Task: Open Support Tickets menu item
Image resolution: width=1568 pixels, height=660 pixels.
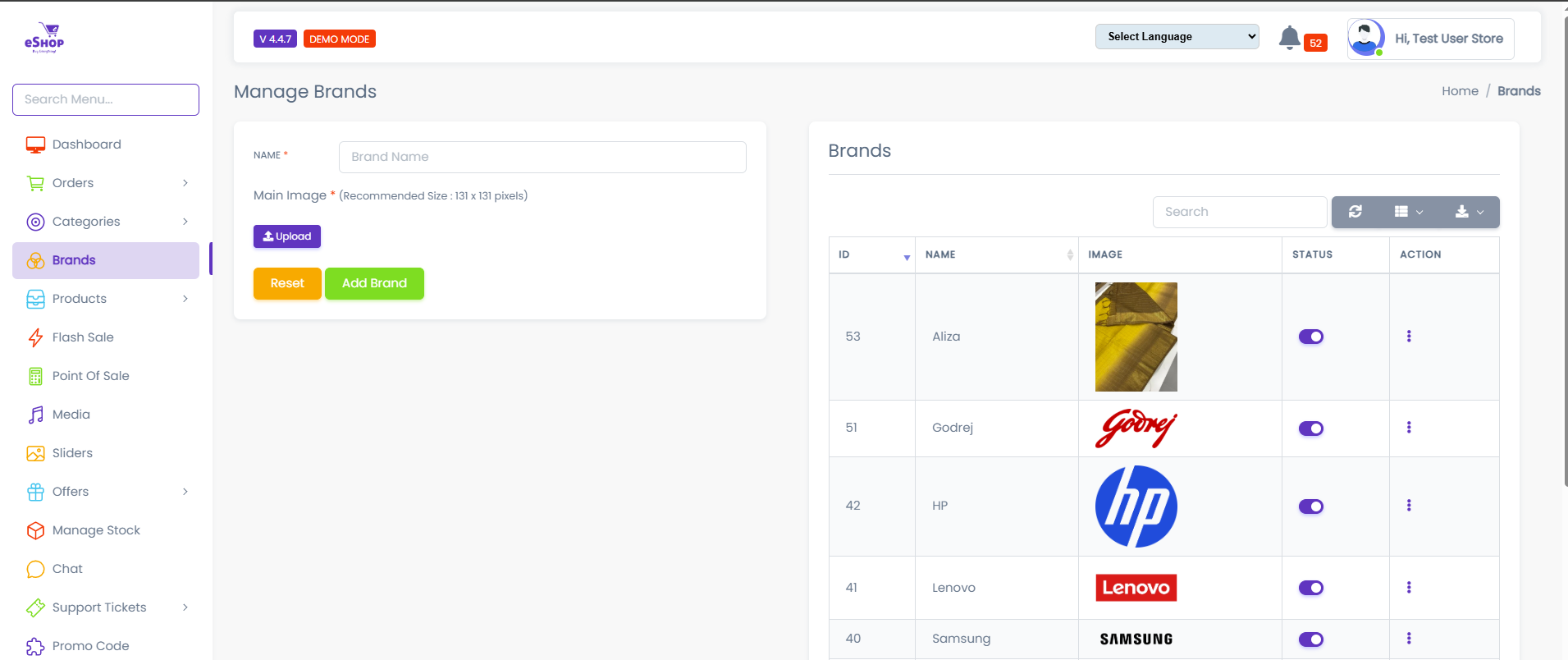Action: pos(106,607)
